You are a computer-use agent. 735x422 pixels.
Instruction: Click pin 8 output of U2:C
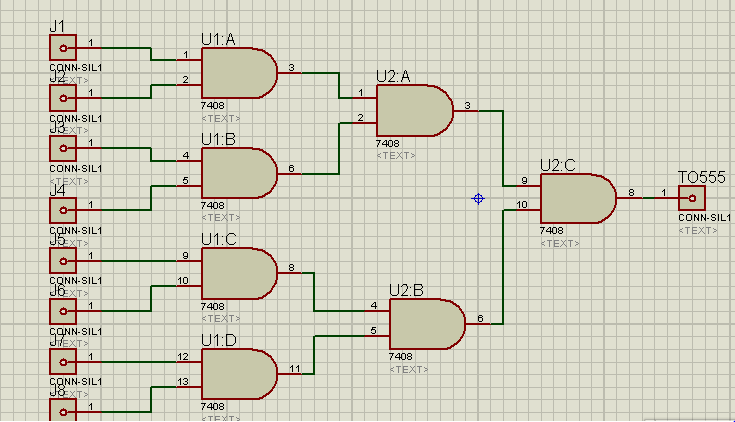[630, 197]
